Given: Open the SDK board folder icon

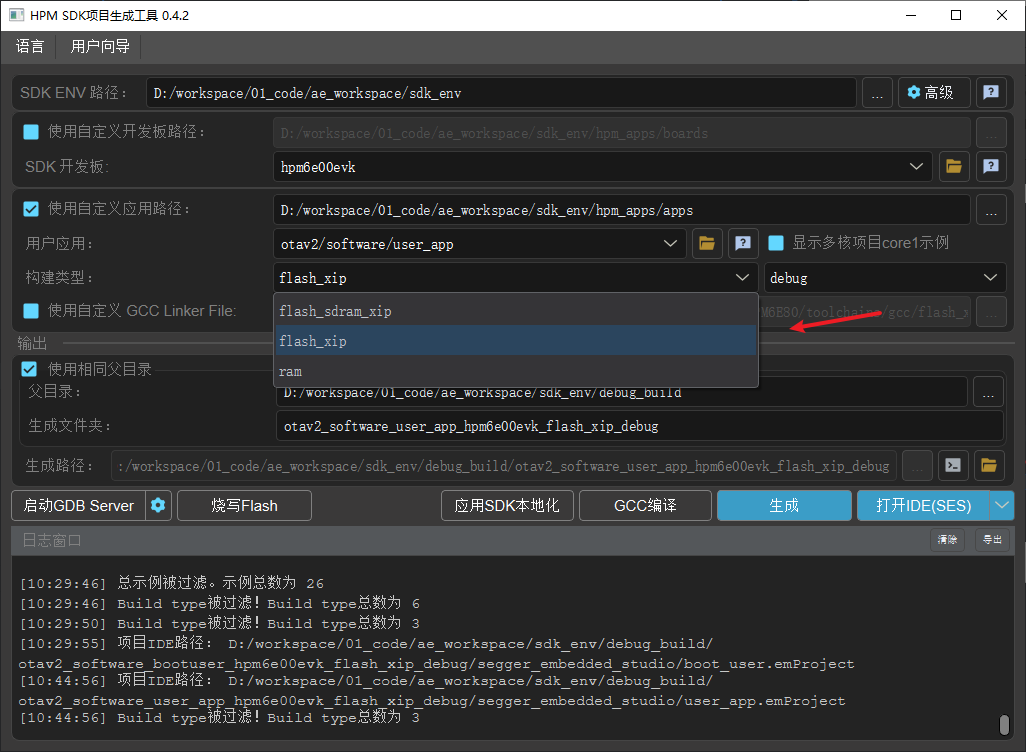Looking at the screenshot, I should pyautogui.click(x=954, y=167).
